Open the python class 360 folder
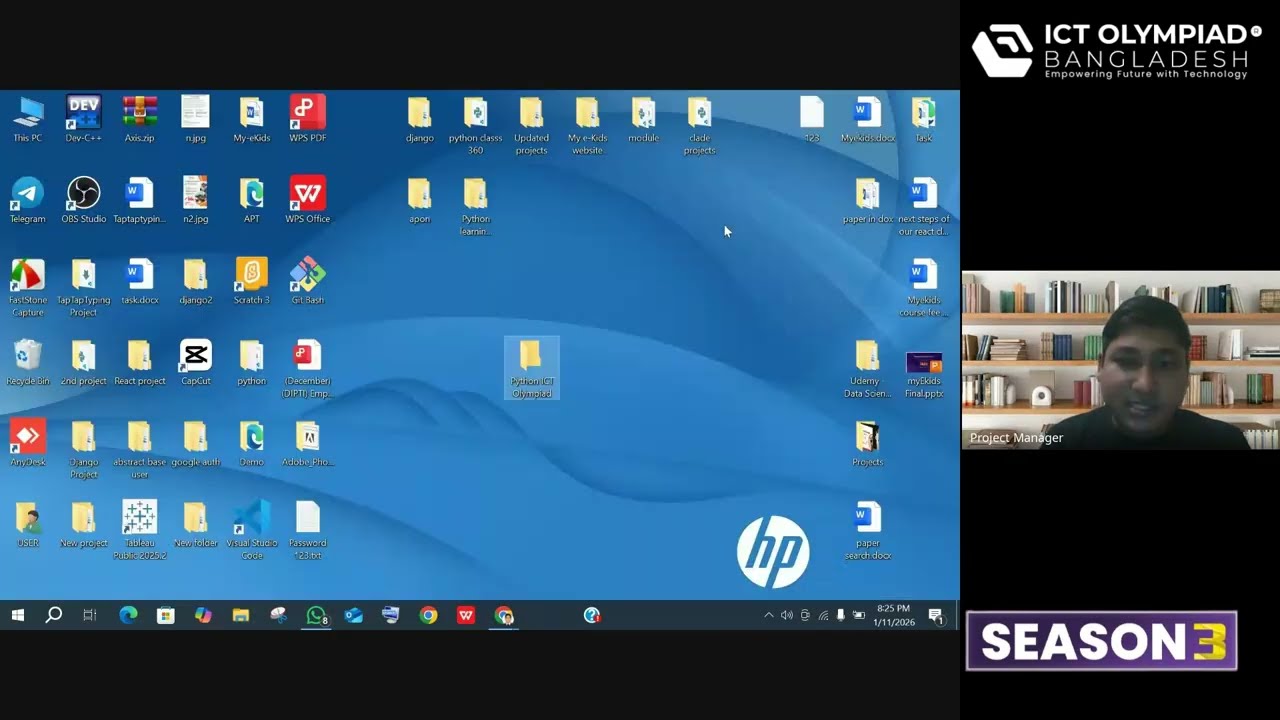The image size is (1280, 720). 476,125
